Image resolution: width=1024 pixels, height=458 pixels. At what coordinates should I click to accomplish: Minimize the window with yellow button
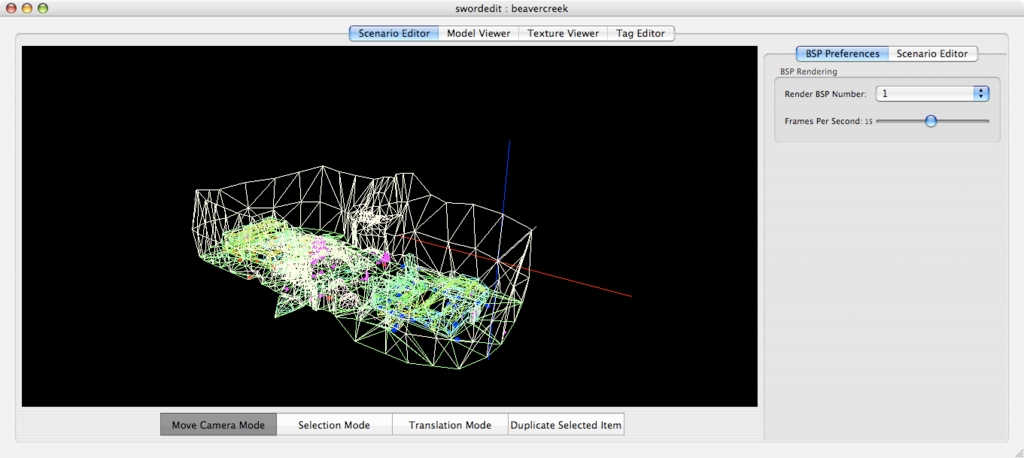[x=27, y=8]
